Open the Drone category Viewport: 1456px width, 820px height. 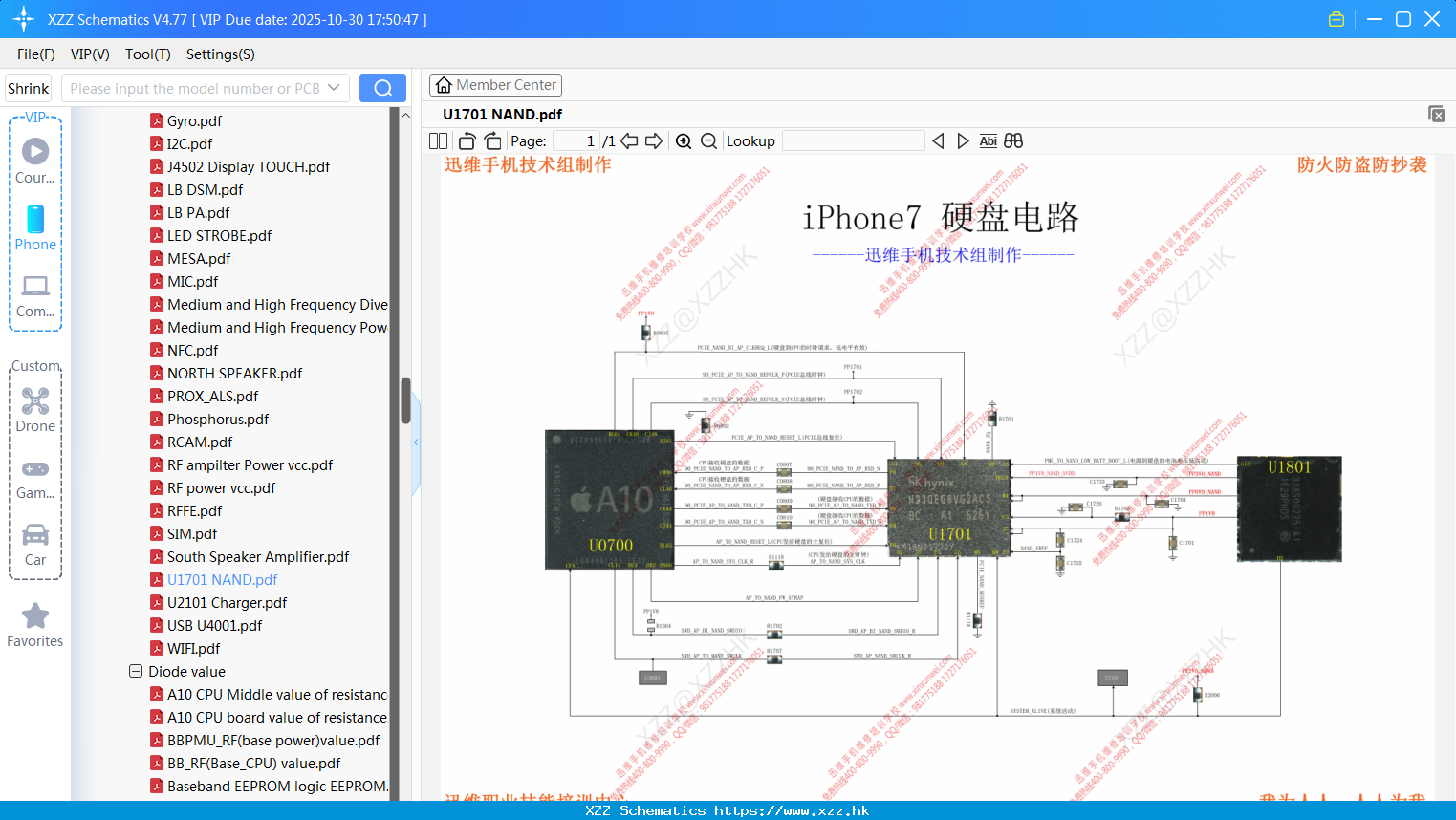tap(35, 410)
